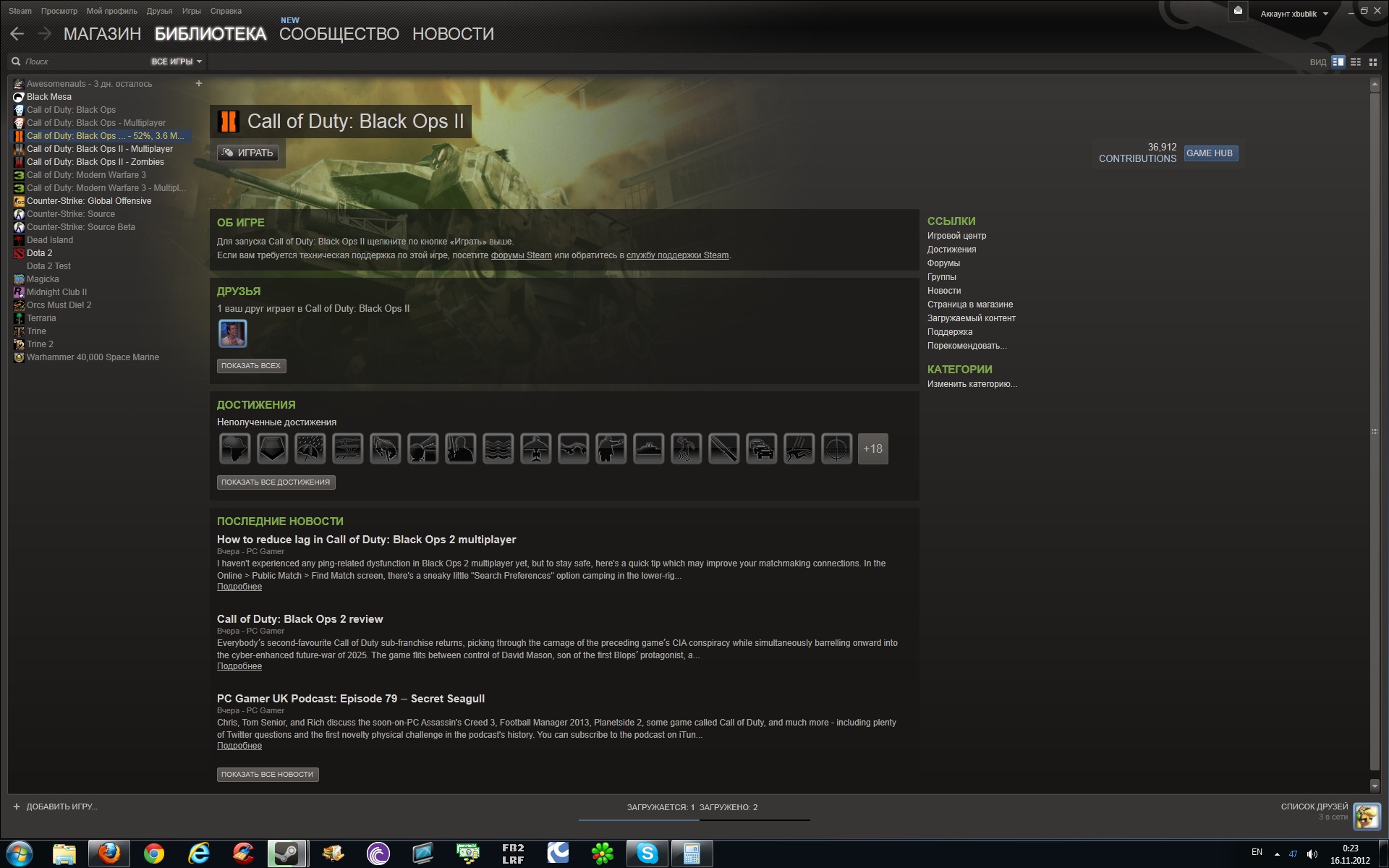This screenshot has height=868, width=1389.
Task: Click ДОБАВИТЬ ИГРУ at bottom left
Action: pos(55,807)
